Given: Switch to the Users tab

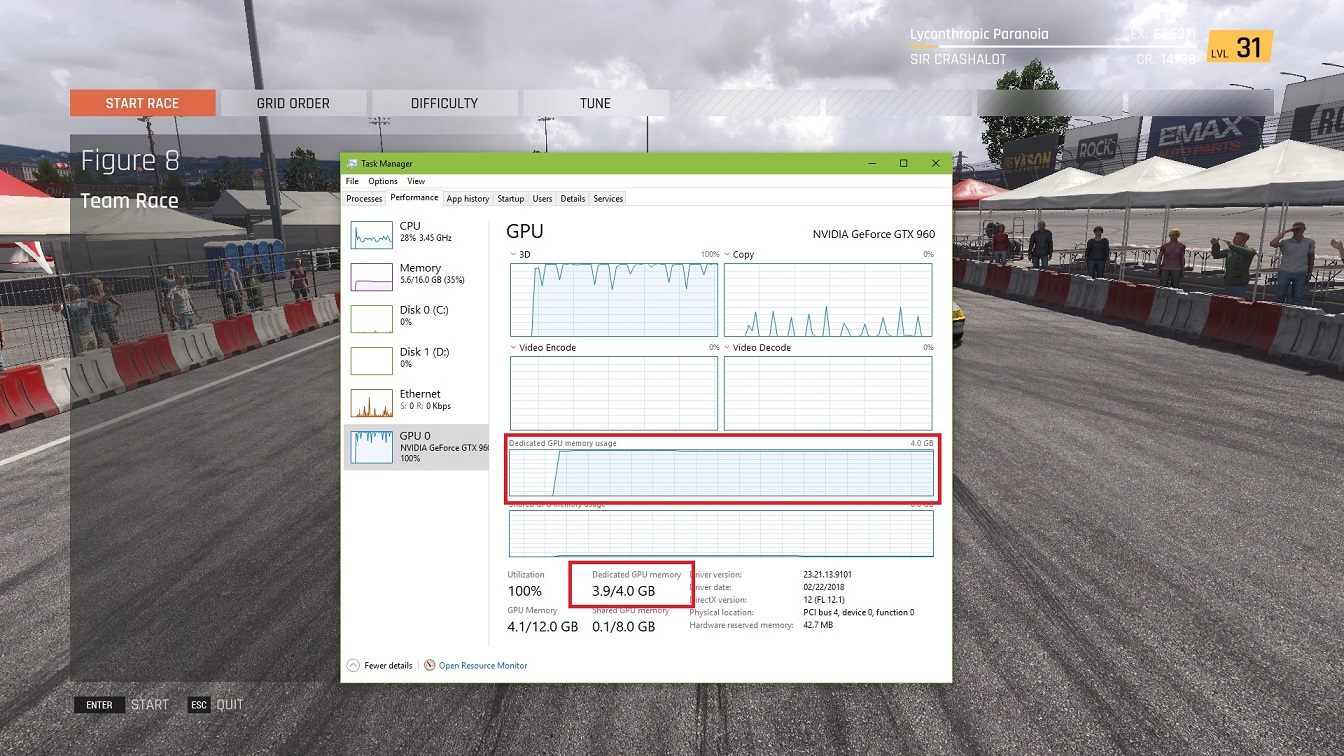Looking at the screenshot, I should [x=542, y=199].
